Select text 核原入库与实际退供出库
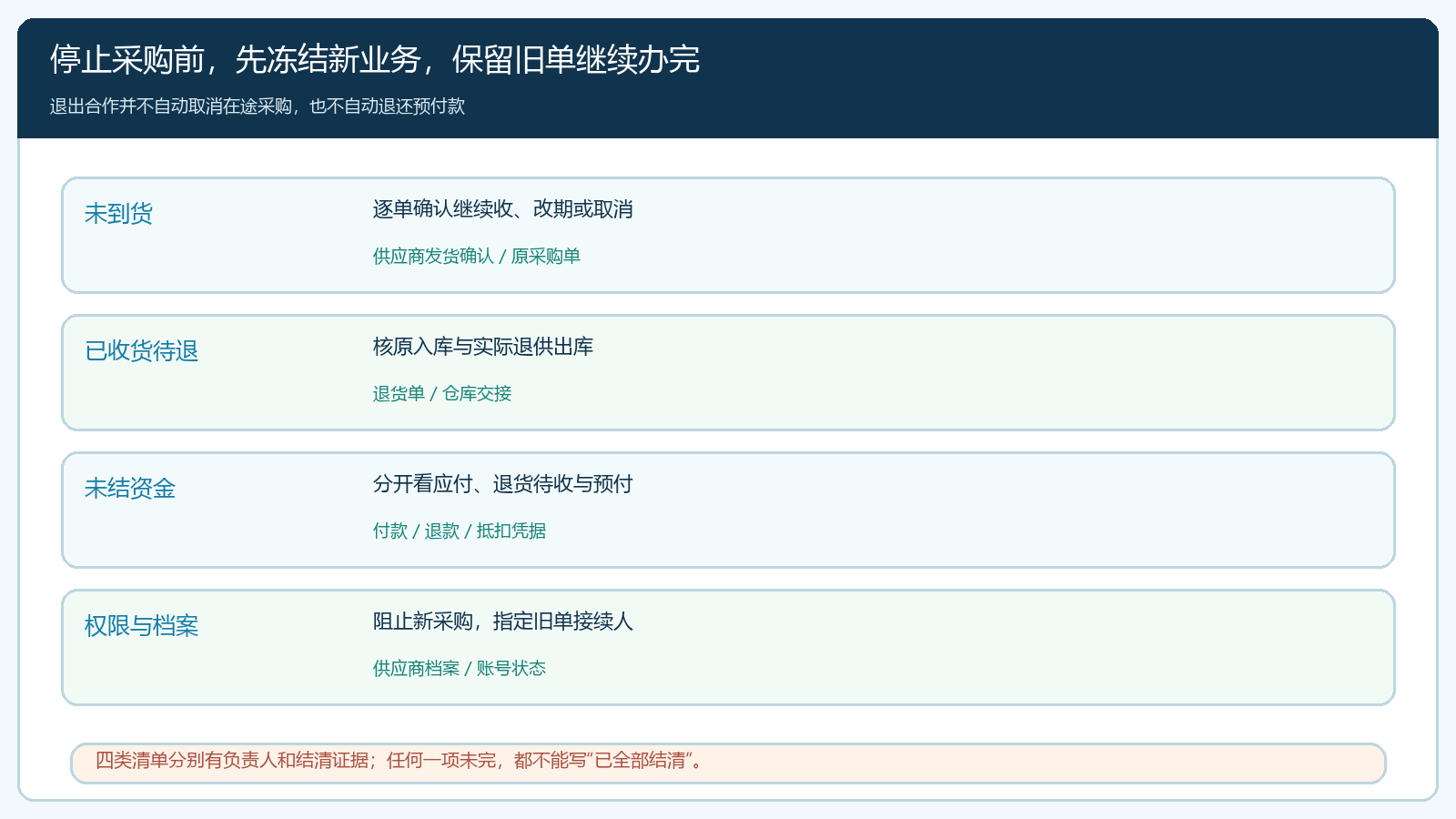1456x819 pixels. tap(482, 347)
